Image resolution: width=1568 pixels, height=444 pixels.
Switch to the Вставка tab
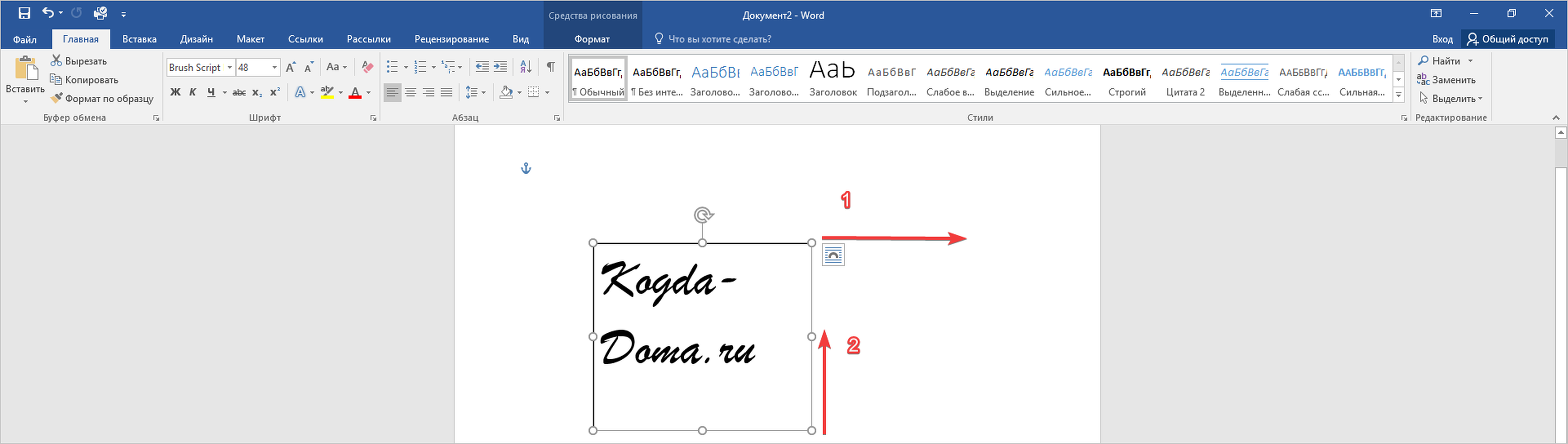[139, 39]
